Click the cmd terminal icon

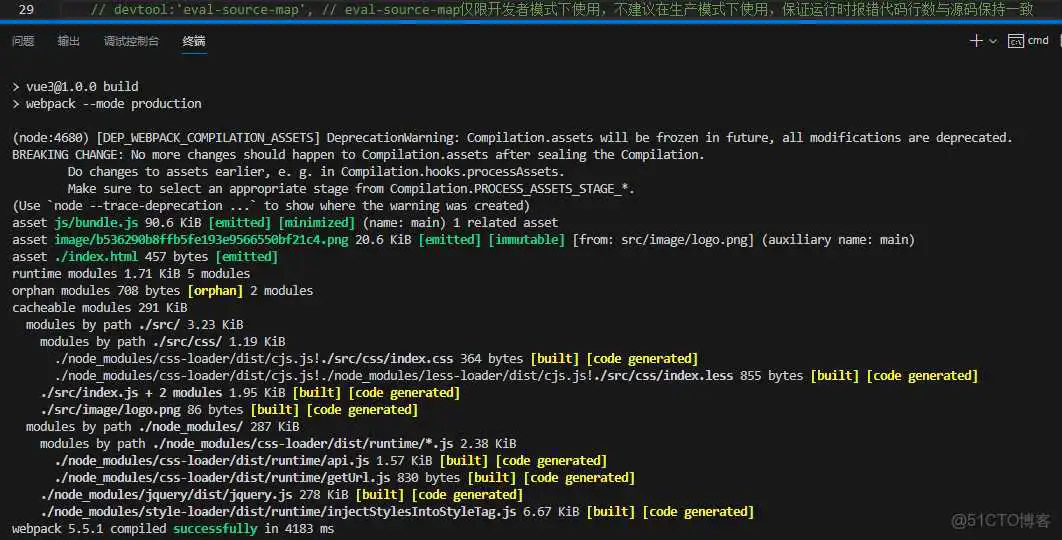click(1015, 41)
